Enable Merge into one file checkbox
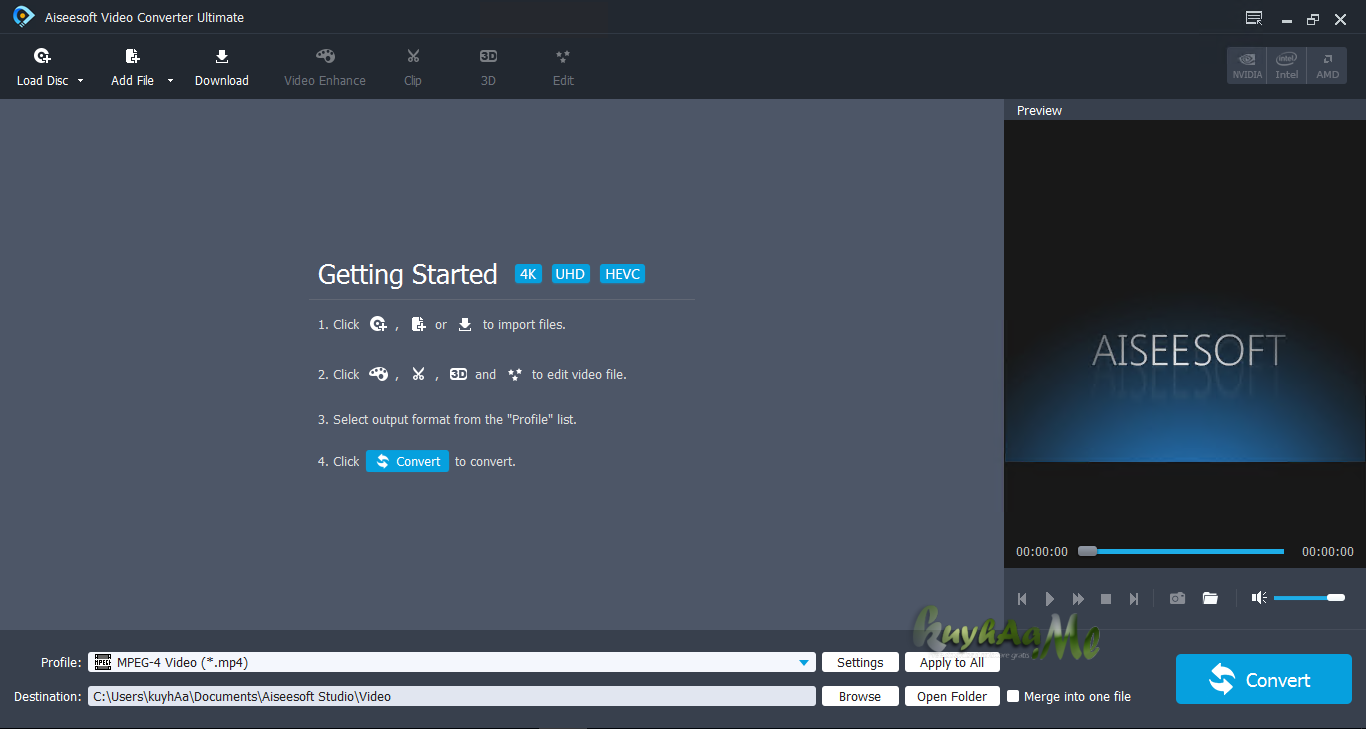 (x=1013, y=696)
